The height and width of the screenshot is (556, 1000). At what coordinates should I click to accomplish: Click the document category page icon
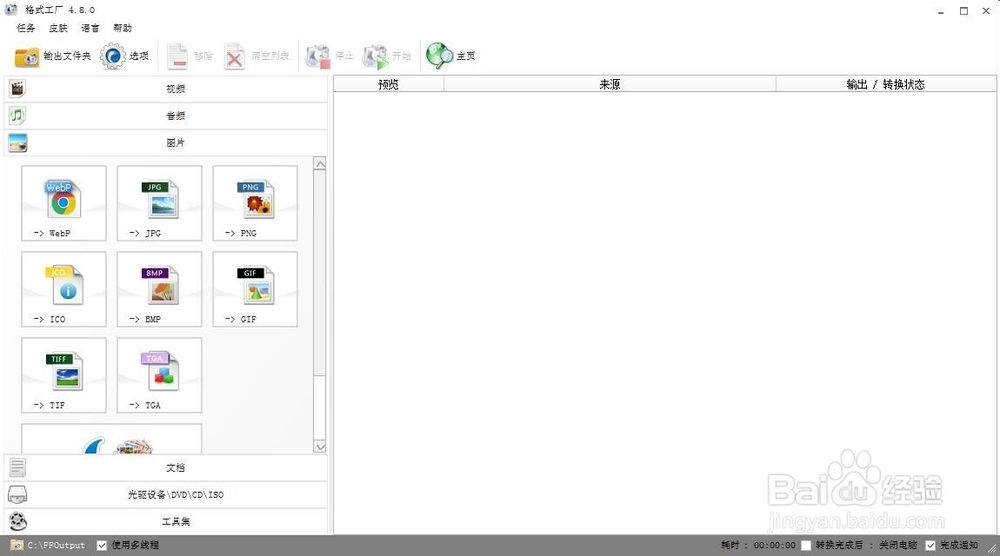click(17, 467)
